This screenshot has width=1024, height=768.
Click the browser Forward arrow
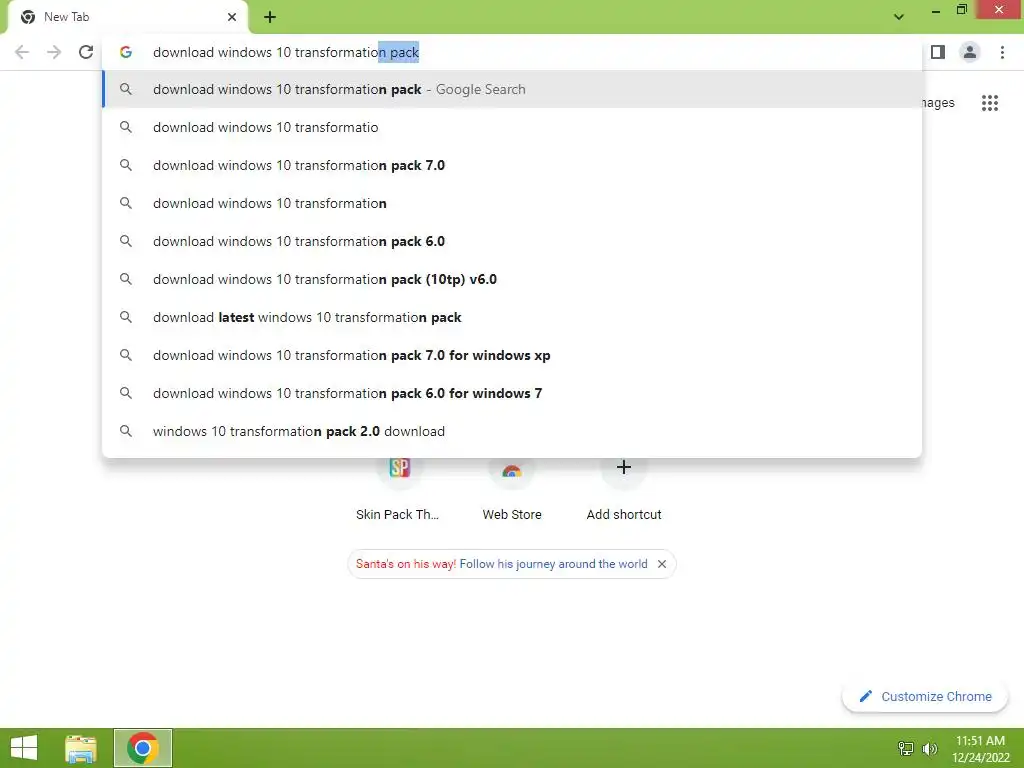click(54, 52)
